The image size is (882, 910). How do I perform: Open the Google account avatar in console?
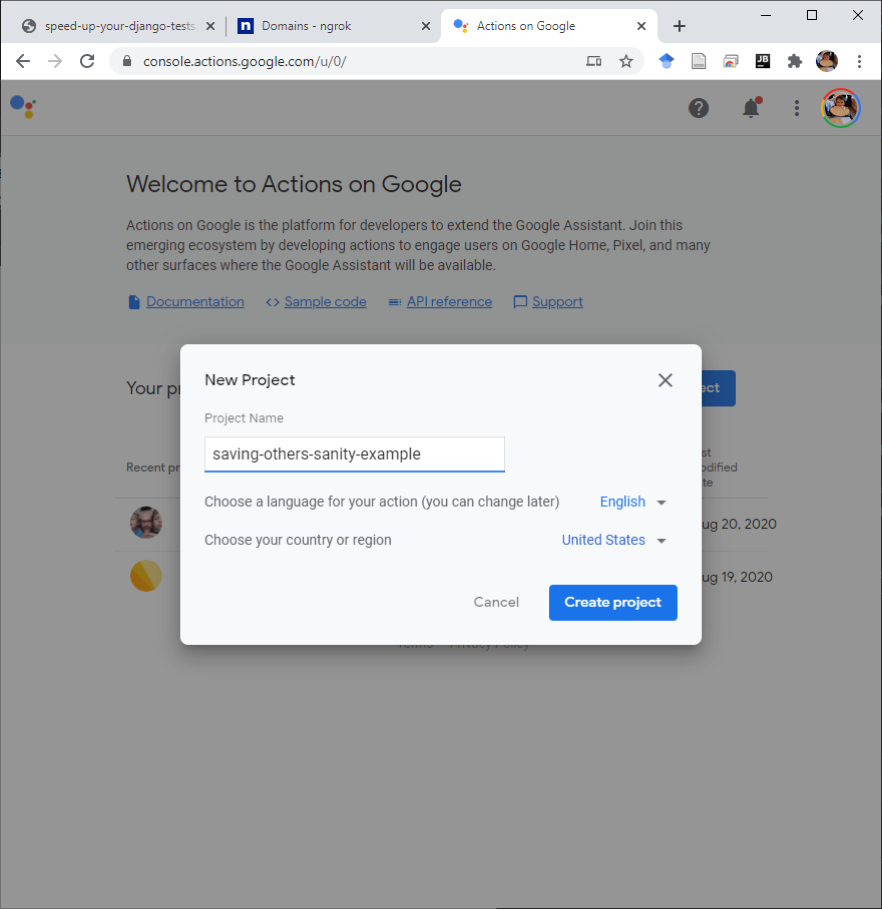(840, 108)
